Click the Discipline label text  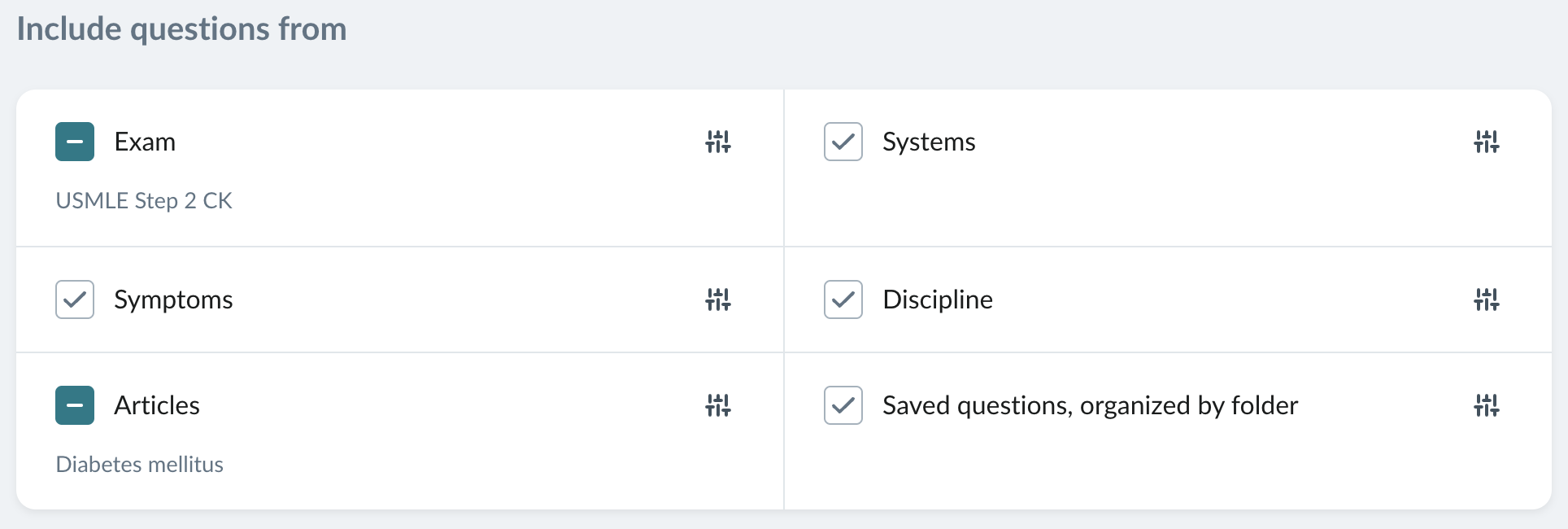(938, 299)
